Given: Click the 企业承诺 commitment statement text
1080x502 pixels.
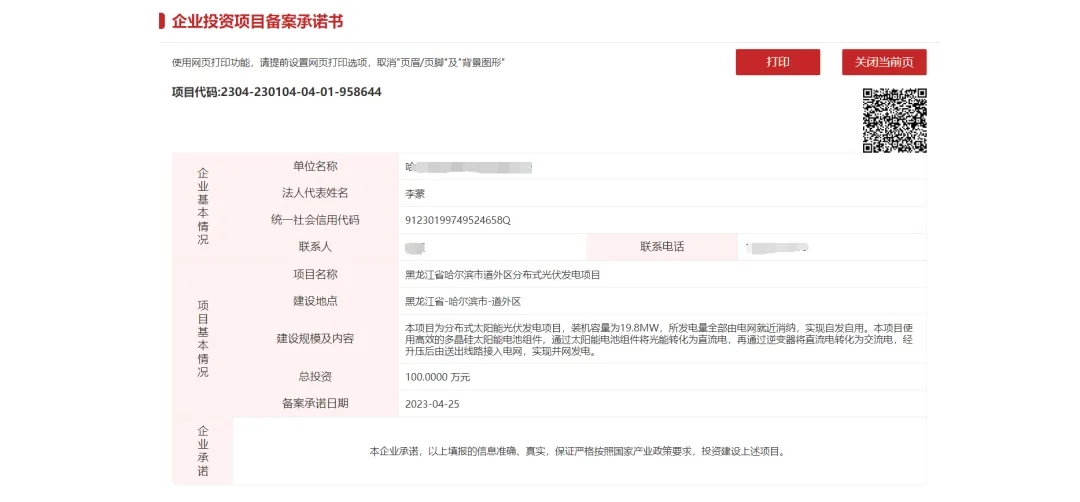Looking at the screenshot, I should (577, 452).
